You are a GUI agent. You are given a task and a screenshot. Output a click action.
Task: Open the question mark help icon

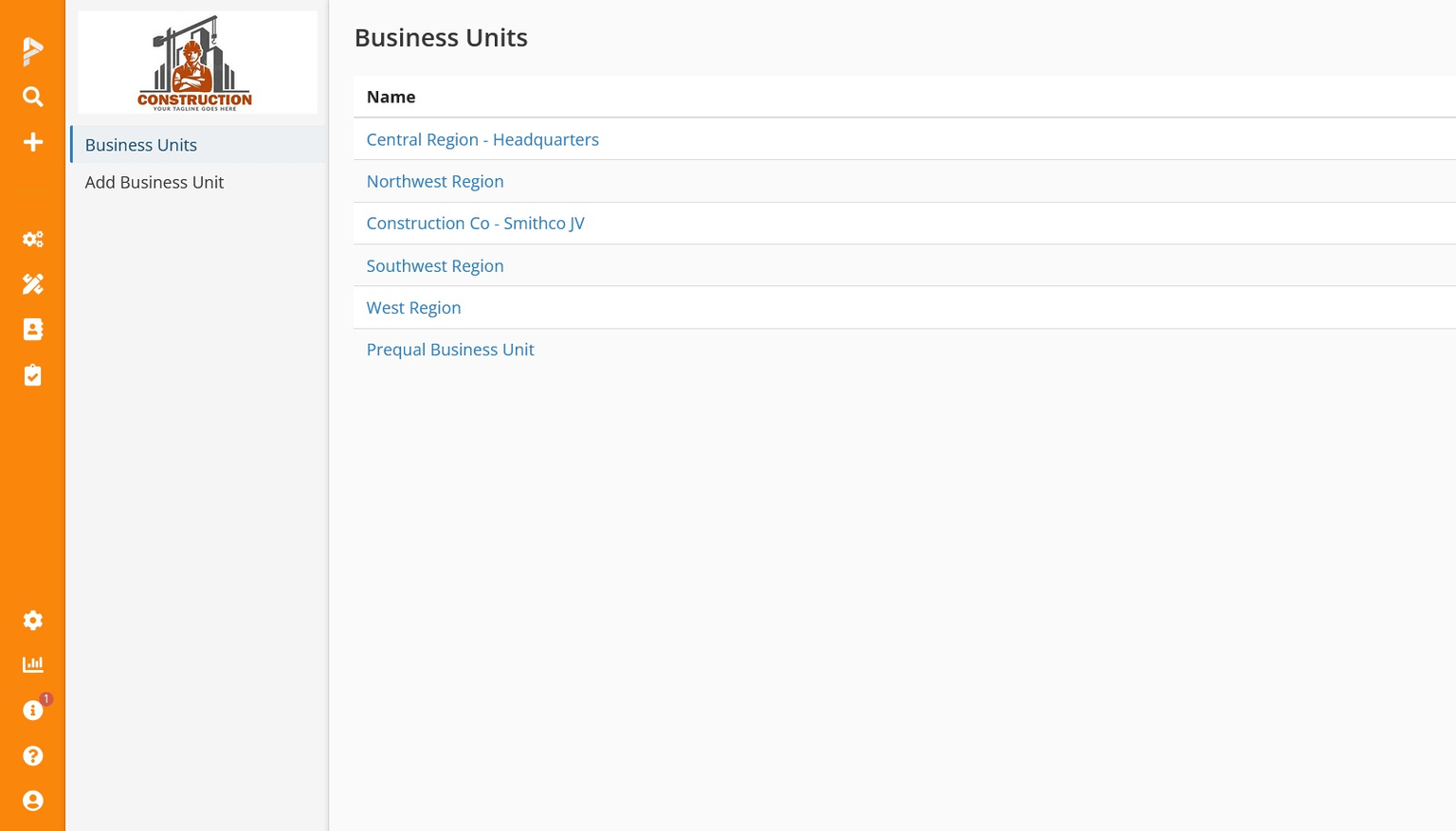33,755
